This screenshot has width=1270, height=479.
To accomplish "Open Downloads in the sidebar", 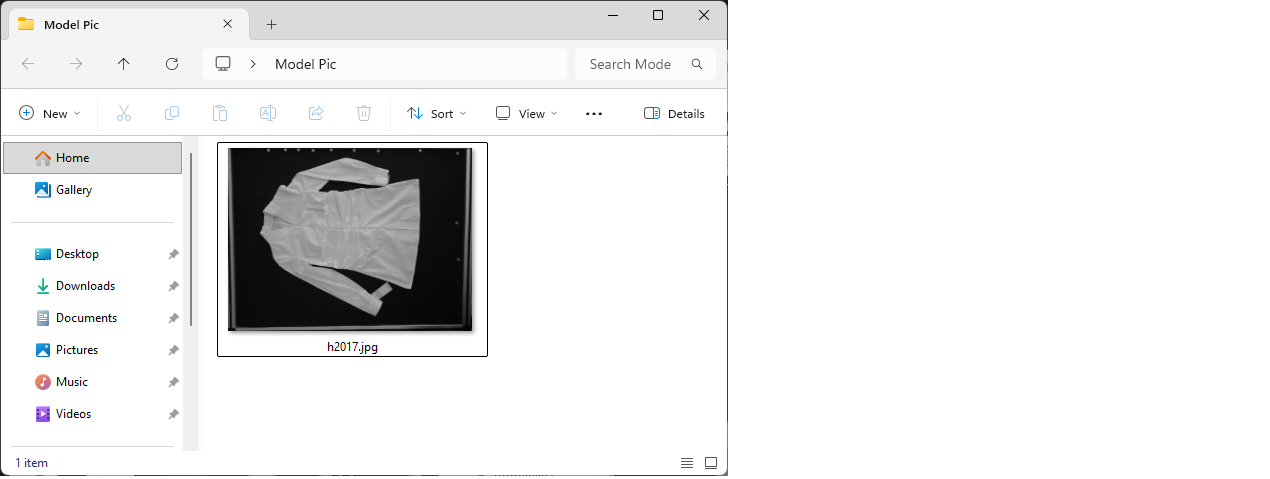I will 85,286.
